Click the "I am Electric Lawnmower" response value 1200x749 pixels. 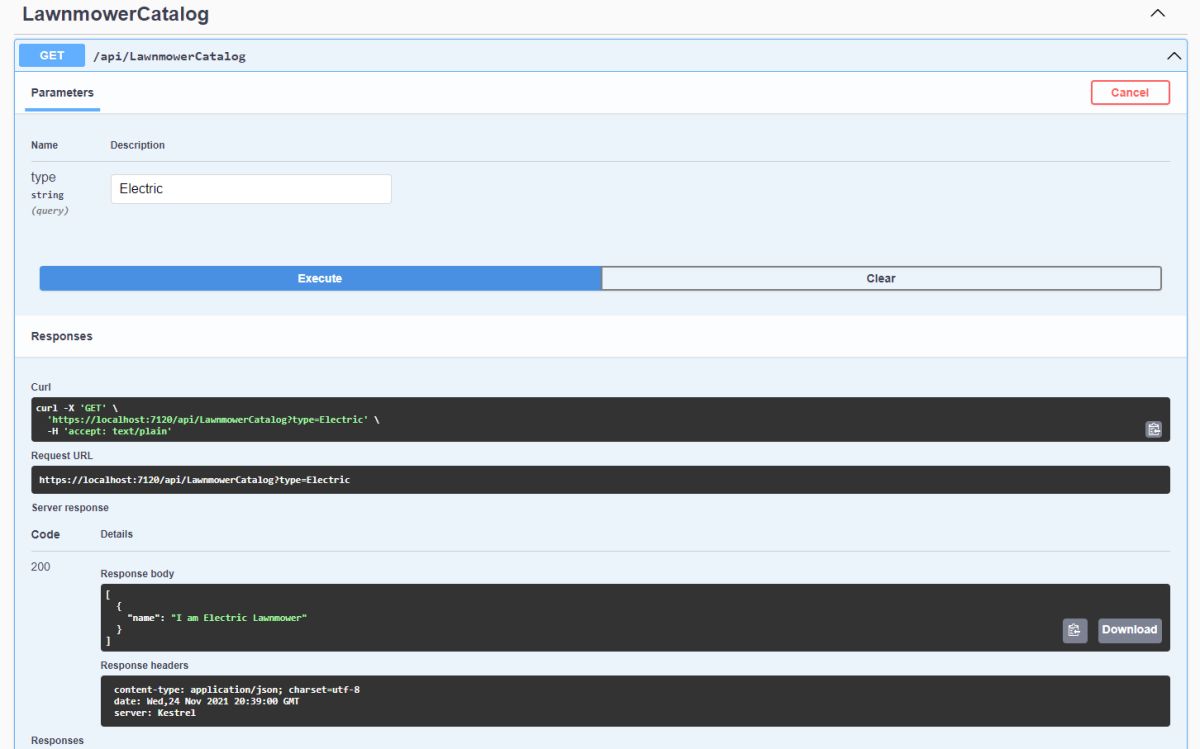pyautogui.click(x=239, y=618)
